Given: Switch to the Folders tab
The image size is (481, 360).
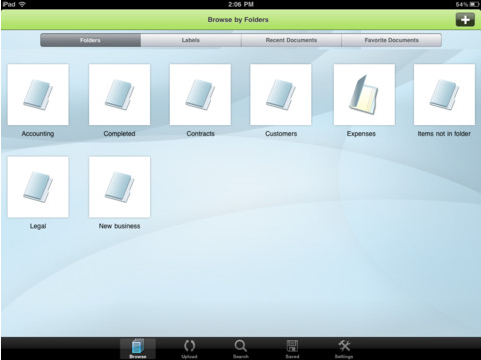Looking at the screenshot, I should coord(90,40).
